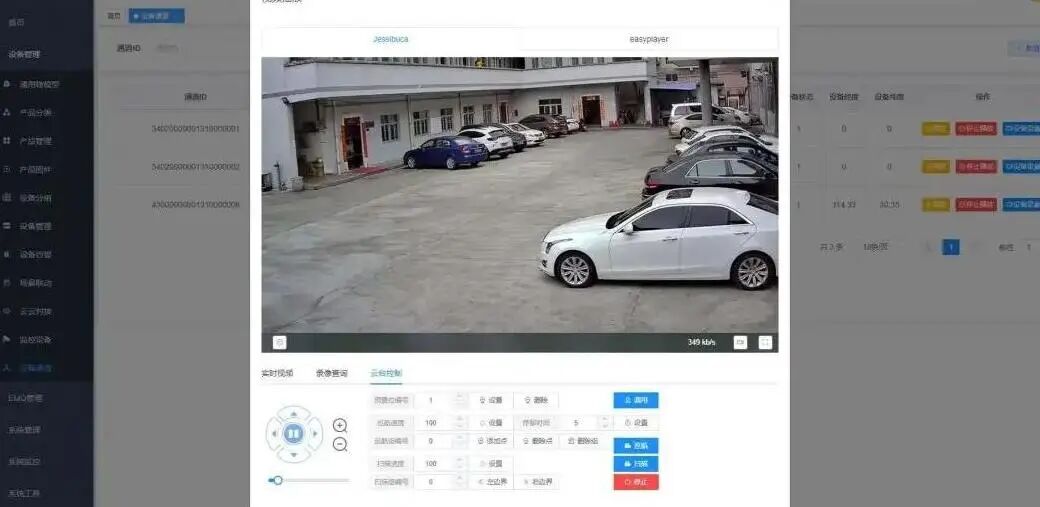Image resolution: width=1040 pixels, height=507 pixels.
Task: Pan camera left with PTZ left arrow
Action: pyautogui.click(x=273, y=434)
